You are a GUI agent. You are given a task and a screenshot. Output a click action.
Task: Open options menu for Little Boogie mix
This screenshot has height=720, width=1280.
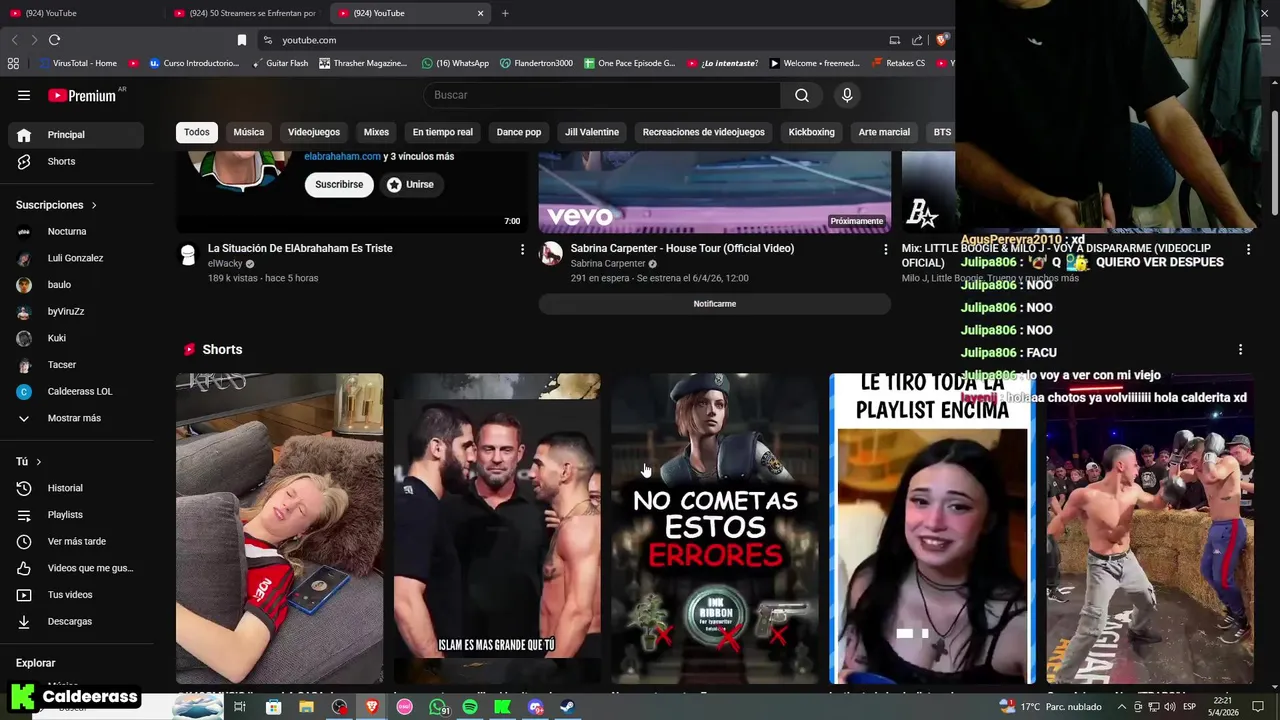(1248, 249)
